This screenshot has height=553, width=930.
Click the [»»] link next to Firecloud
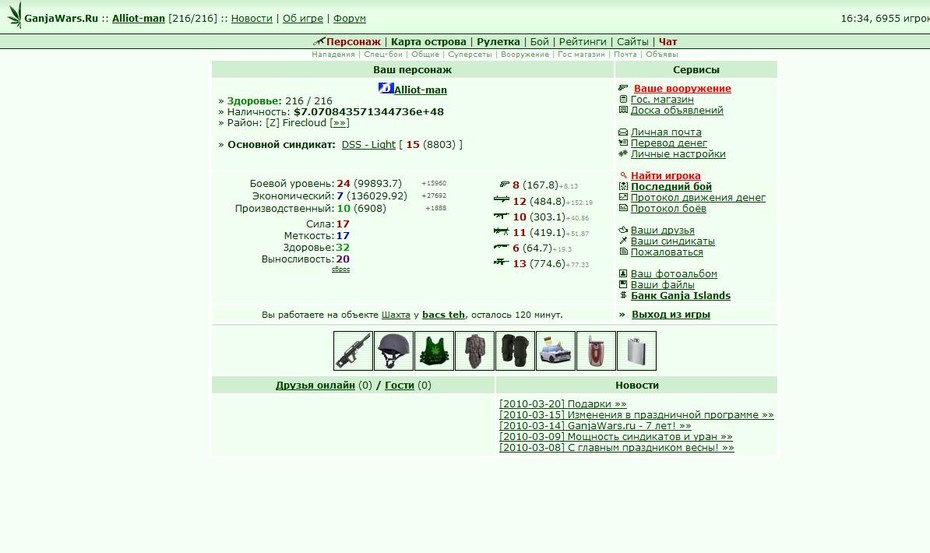(x=339, y=123)
